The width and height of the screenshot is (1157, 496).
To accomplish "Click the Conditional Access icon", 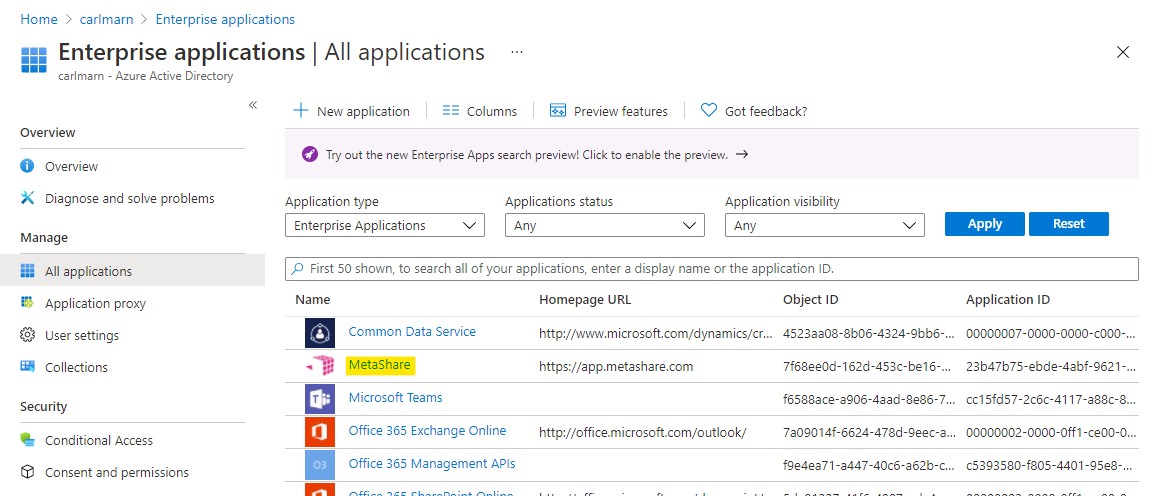I will [x=27, y=440].
